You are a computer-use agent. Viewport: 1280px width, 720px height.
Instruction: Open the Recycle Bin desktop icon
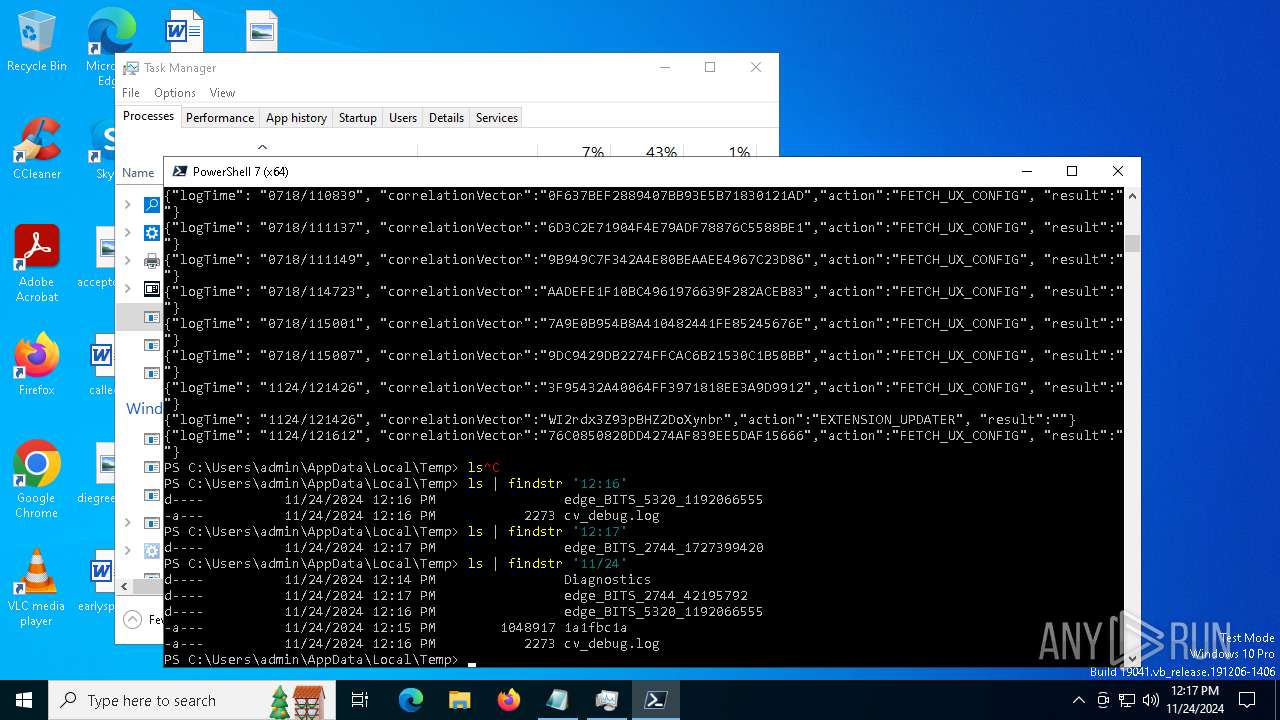click(x=37, y=41)
